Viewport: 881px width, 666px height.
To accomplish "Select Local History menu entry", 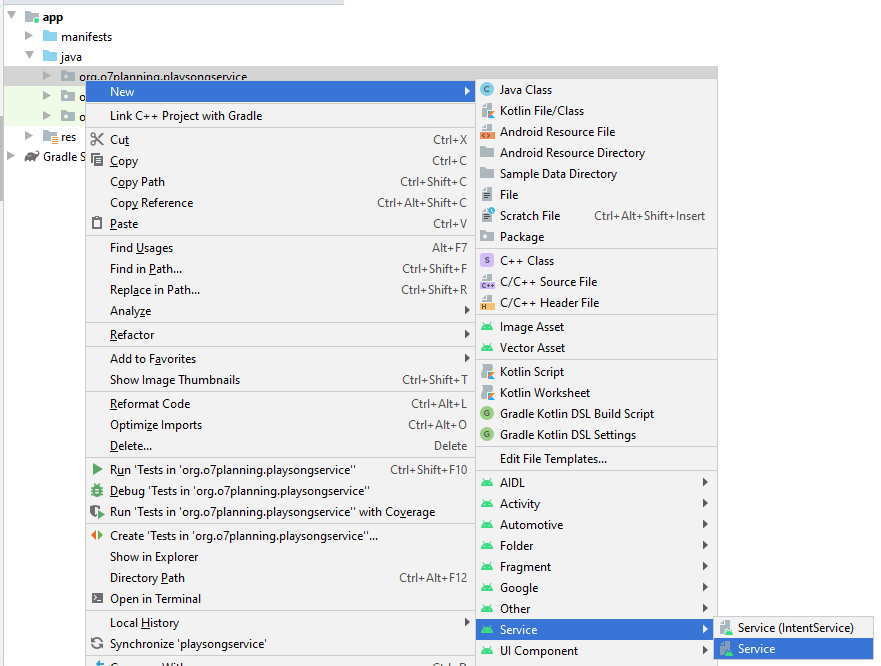I will pos(280,623).
